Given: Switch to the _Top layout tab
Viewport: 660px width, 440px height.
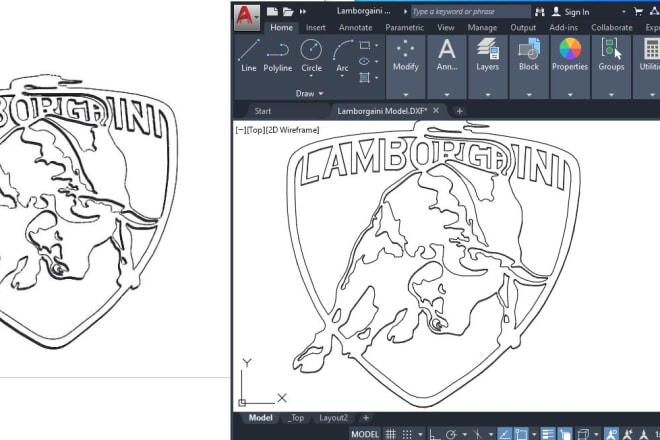Looking at the screenshot, I should 296,418.
